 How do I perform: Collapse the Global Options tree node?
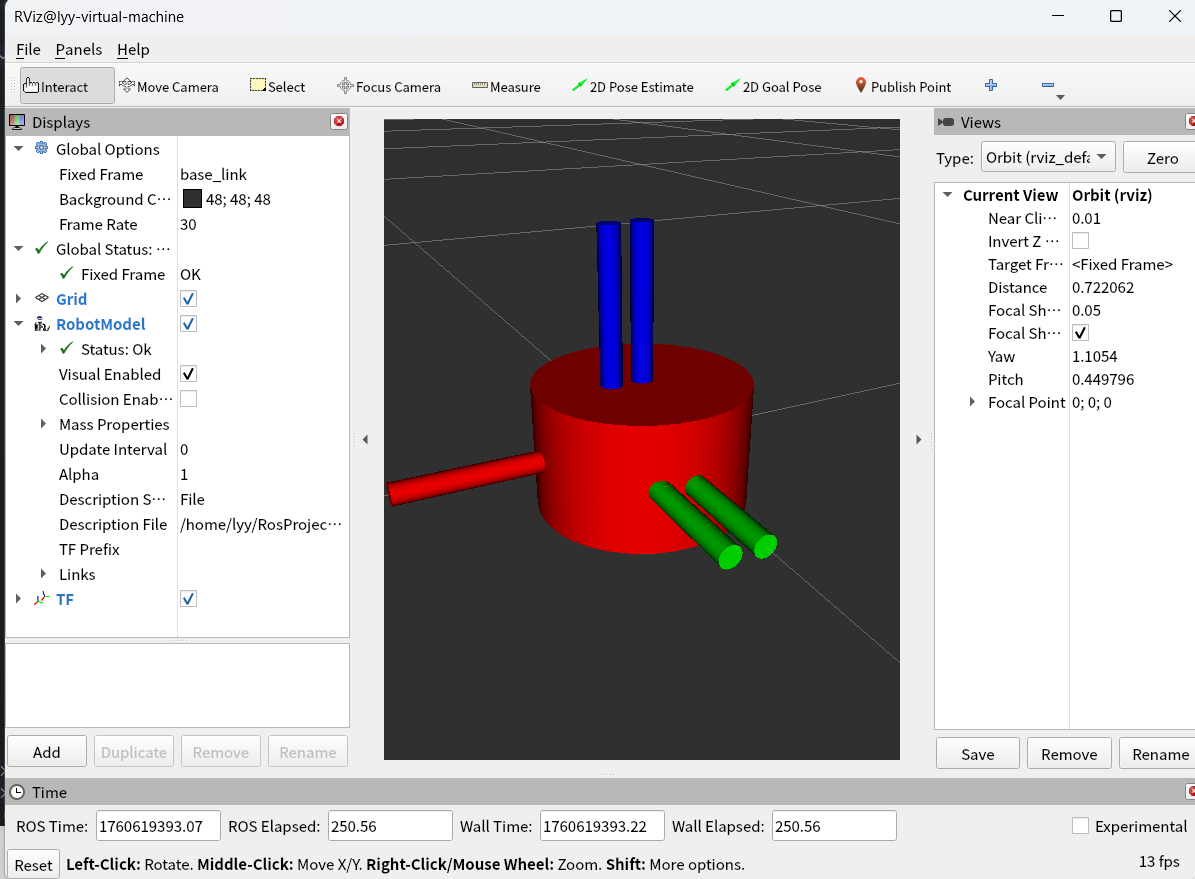pyautogui.click(x=18, y=149)
